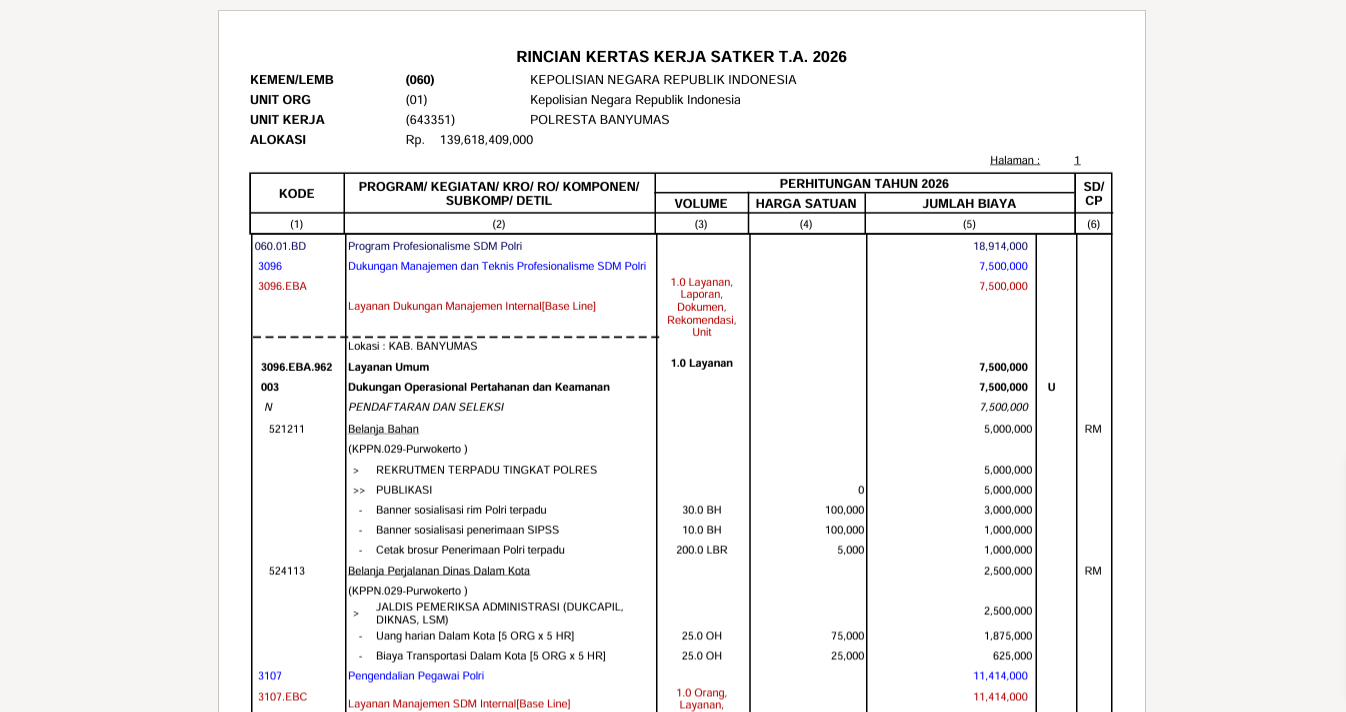Viewport: 1346px width, 712px height.
Task: Click code 060.01.BD
Action: (280, 246)
